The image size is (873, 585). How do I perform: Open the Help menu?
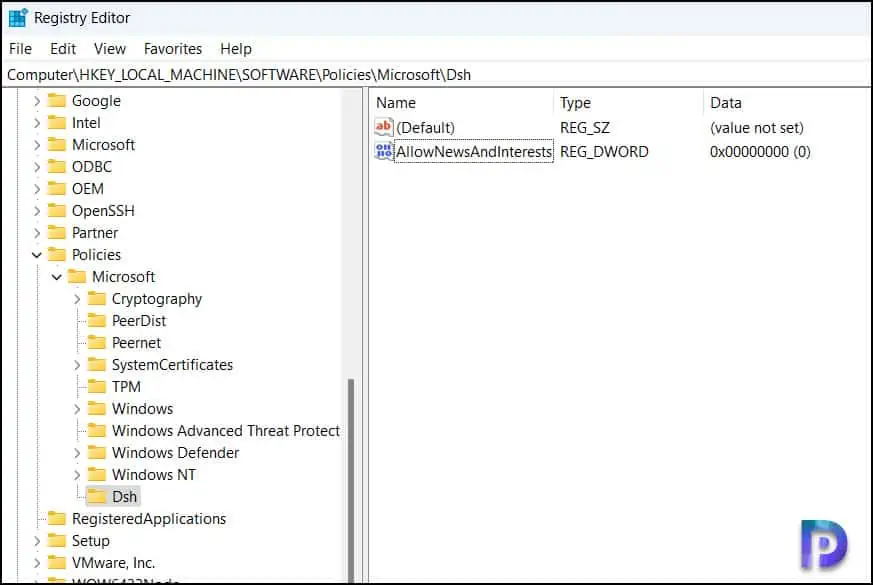click(x=236, y=49)
